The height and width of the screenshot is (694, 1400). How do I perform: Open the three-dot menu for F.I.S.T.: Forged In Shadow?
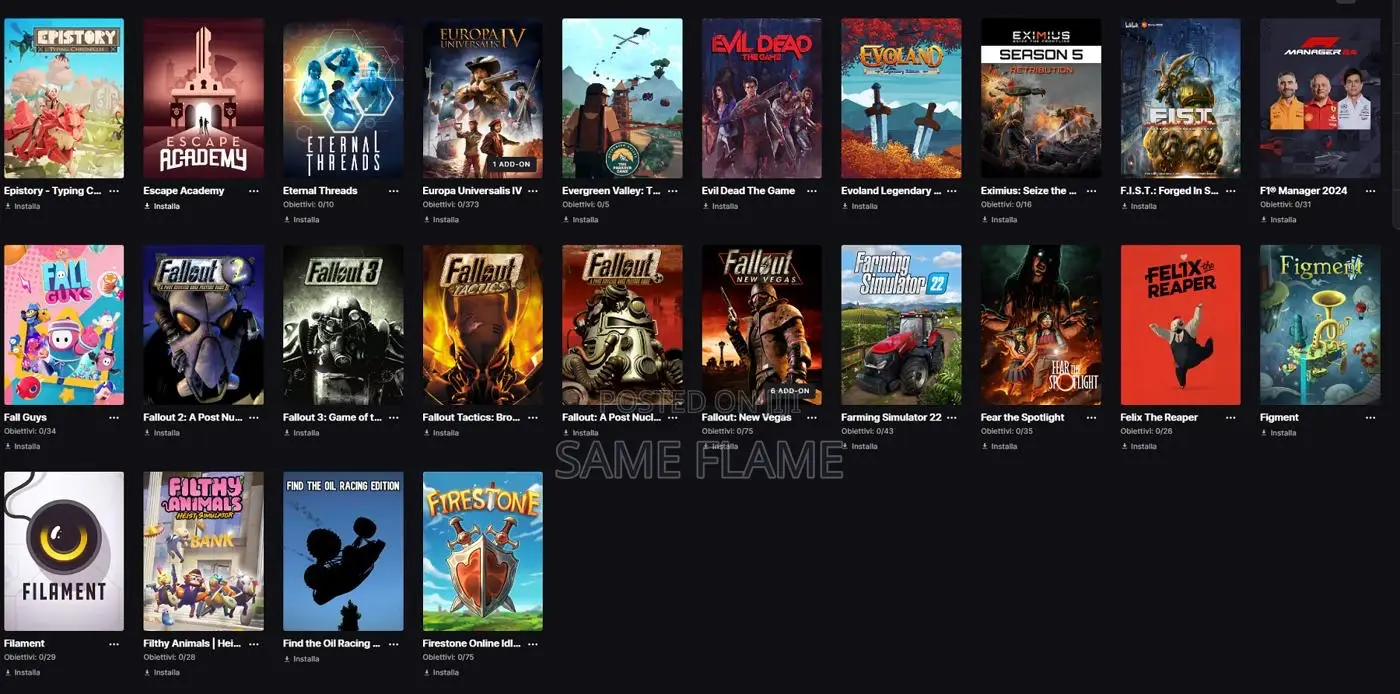(x=1231, y=191)
